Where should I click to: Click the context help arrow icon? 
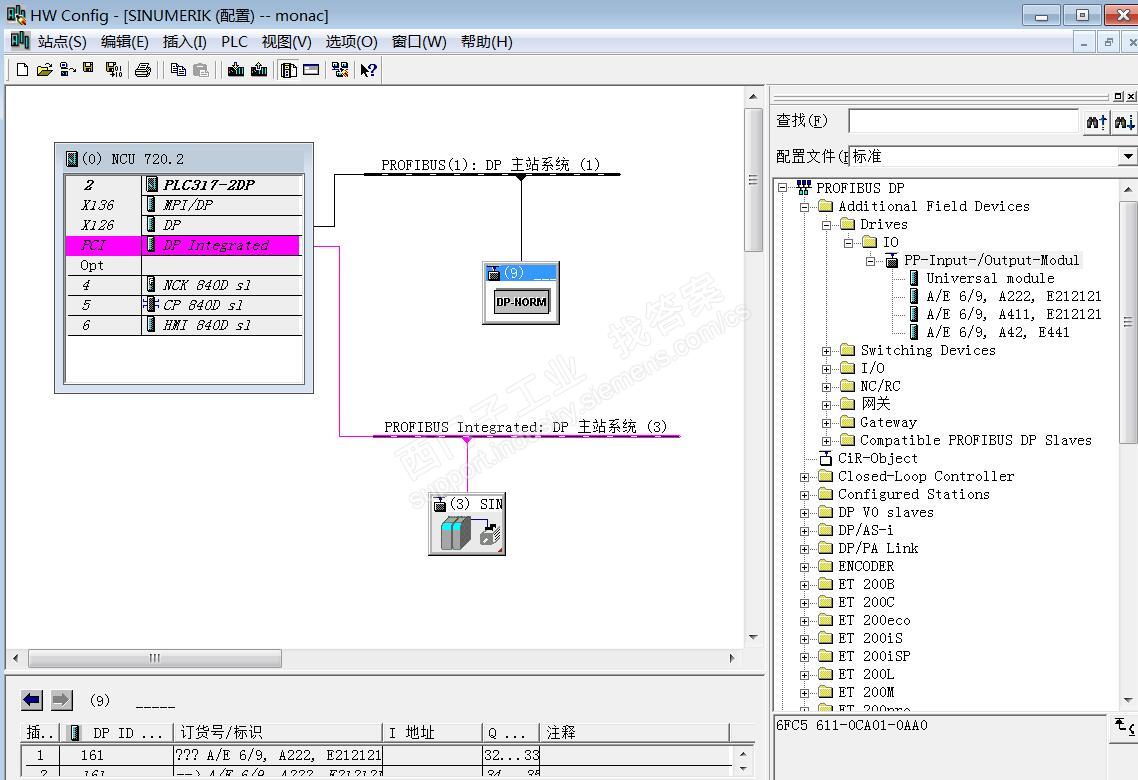[369, 70]
